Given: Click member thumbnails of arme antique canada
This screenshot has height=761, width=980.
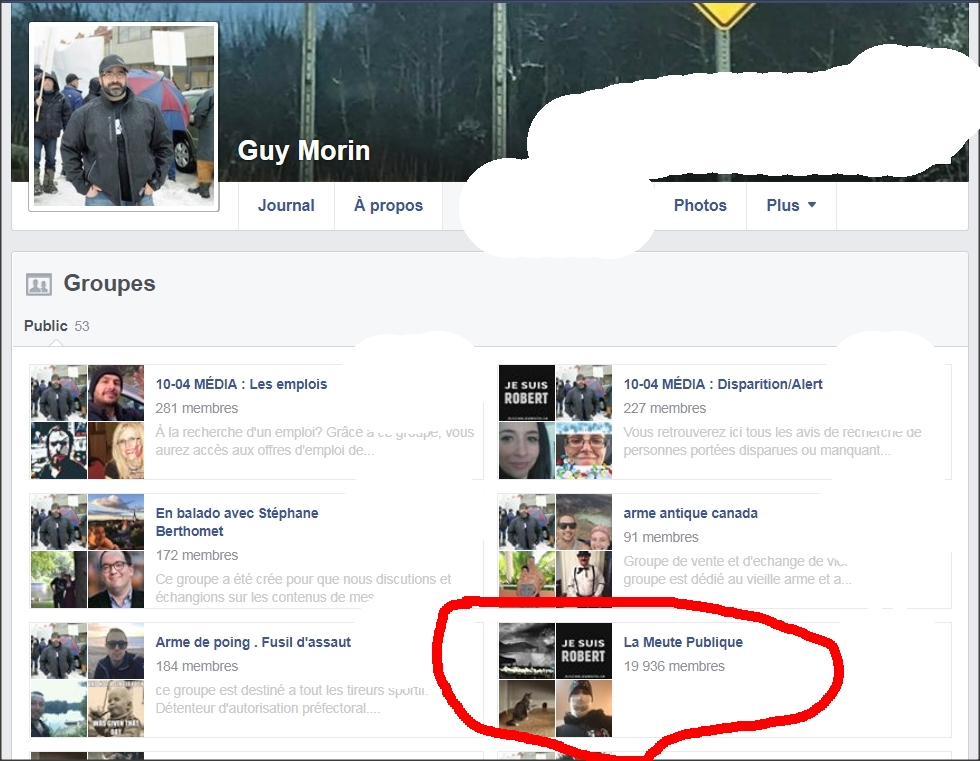Looking at the screenshot, I should 555,551.
